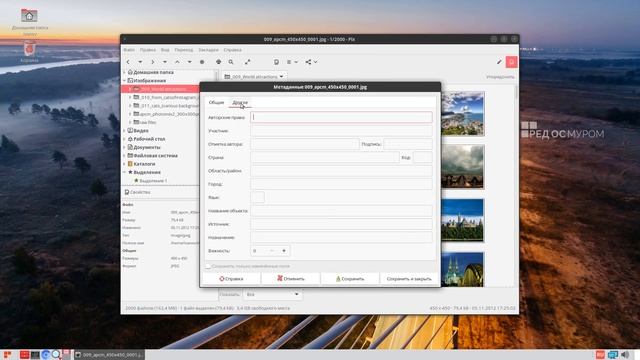The image size is (640, 360).
Task: Open the forward history dropdown arrow
Action: pyautogui.click(x=165, y=62)
